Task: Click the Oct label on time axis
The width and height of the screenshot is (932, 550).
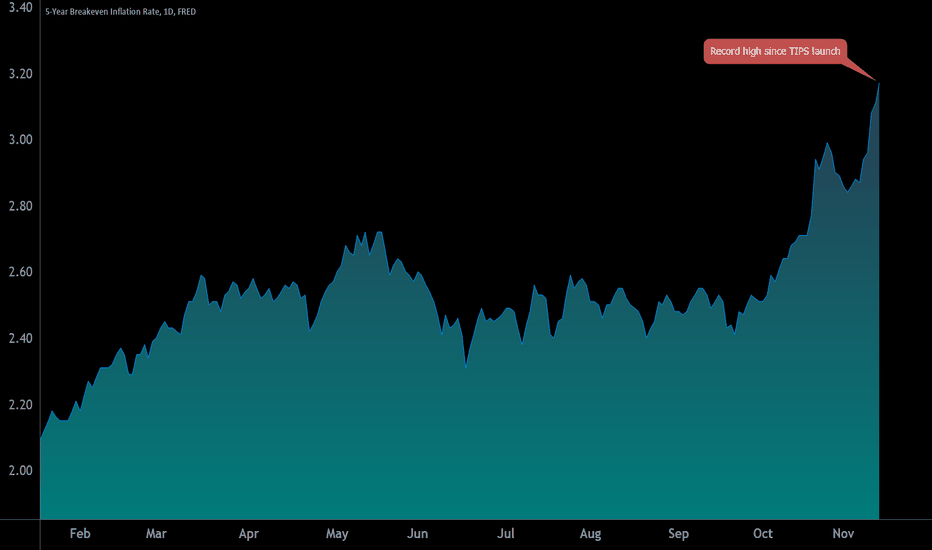Action: point(763,533)
